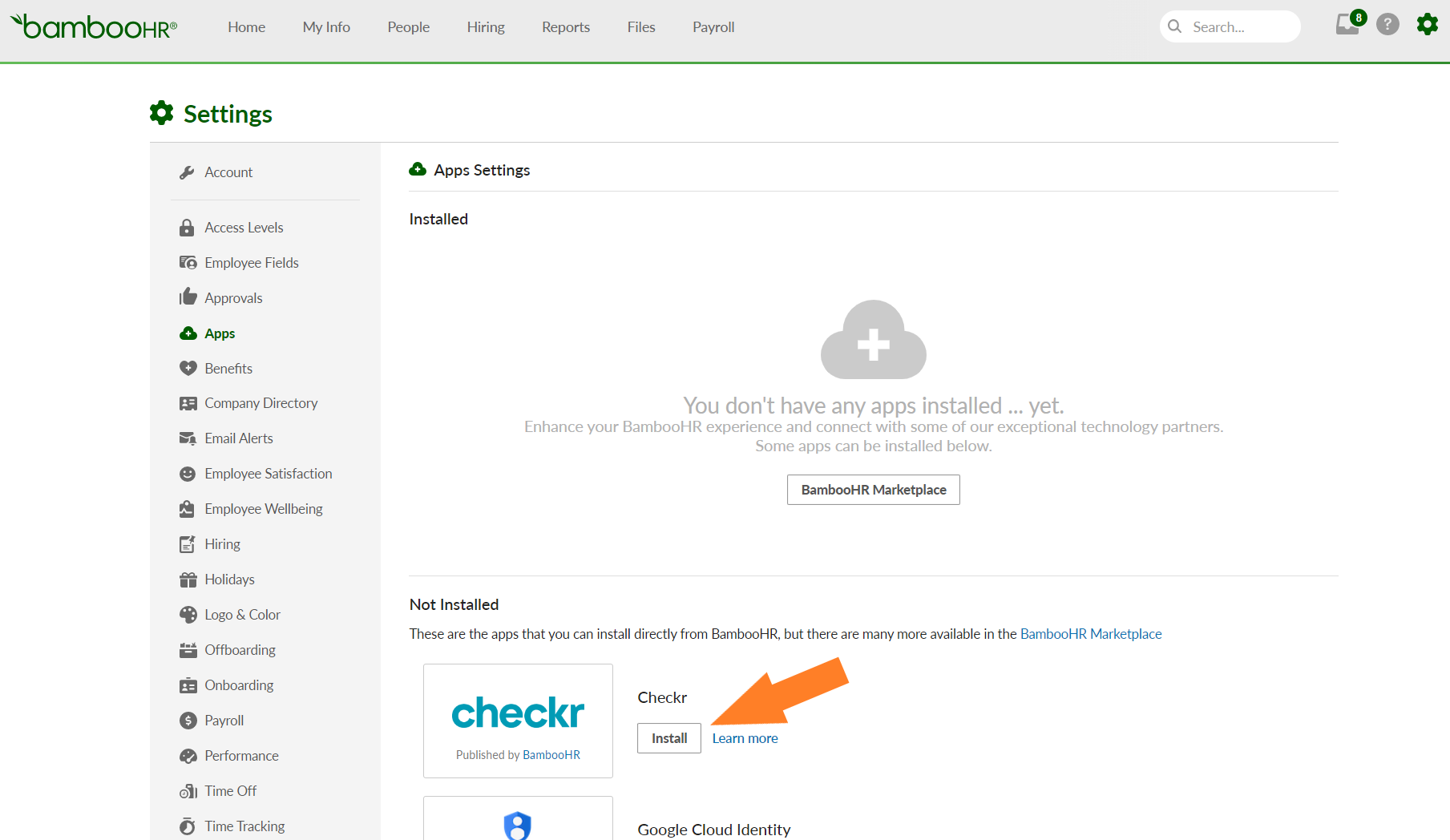Click the Time Tracking stopwatch icon
This screenshot has height=840, width=1450.
click(188, 826)
